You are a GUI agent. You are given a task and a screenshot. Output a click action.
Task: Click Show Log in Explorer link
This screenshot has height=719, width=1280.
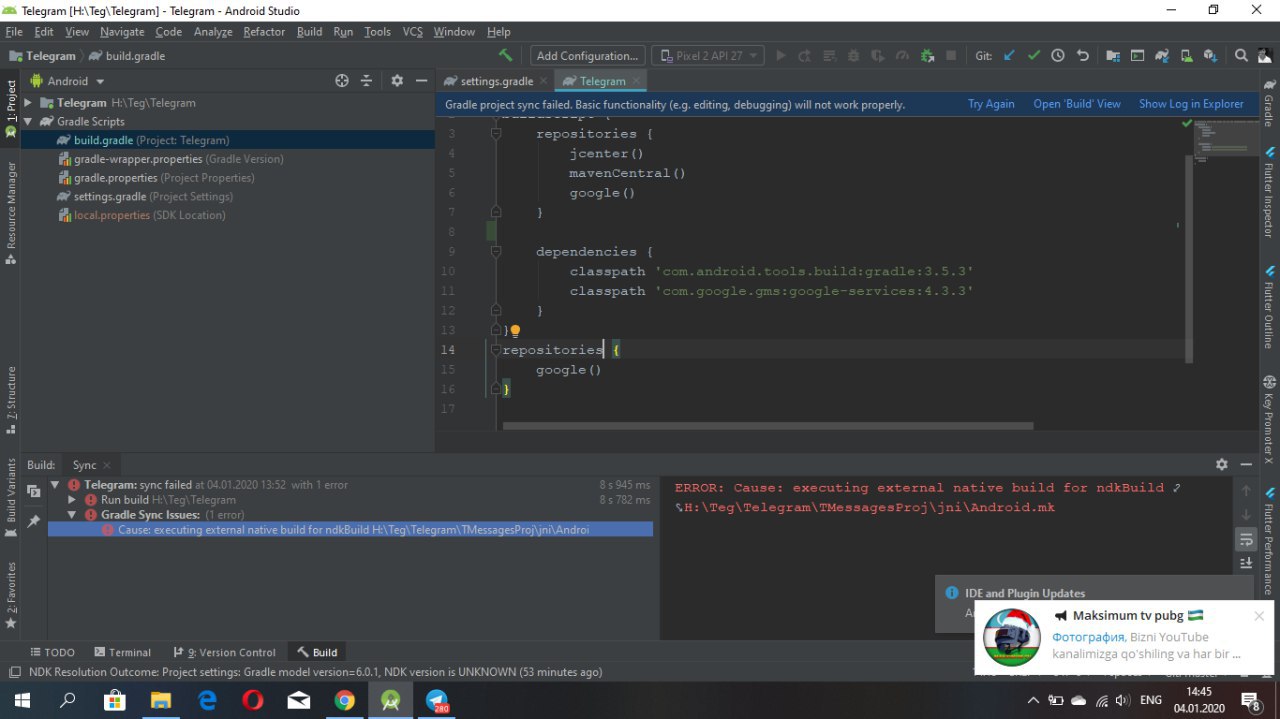click(1191, 104)
